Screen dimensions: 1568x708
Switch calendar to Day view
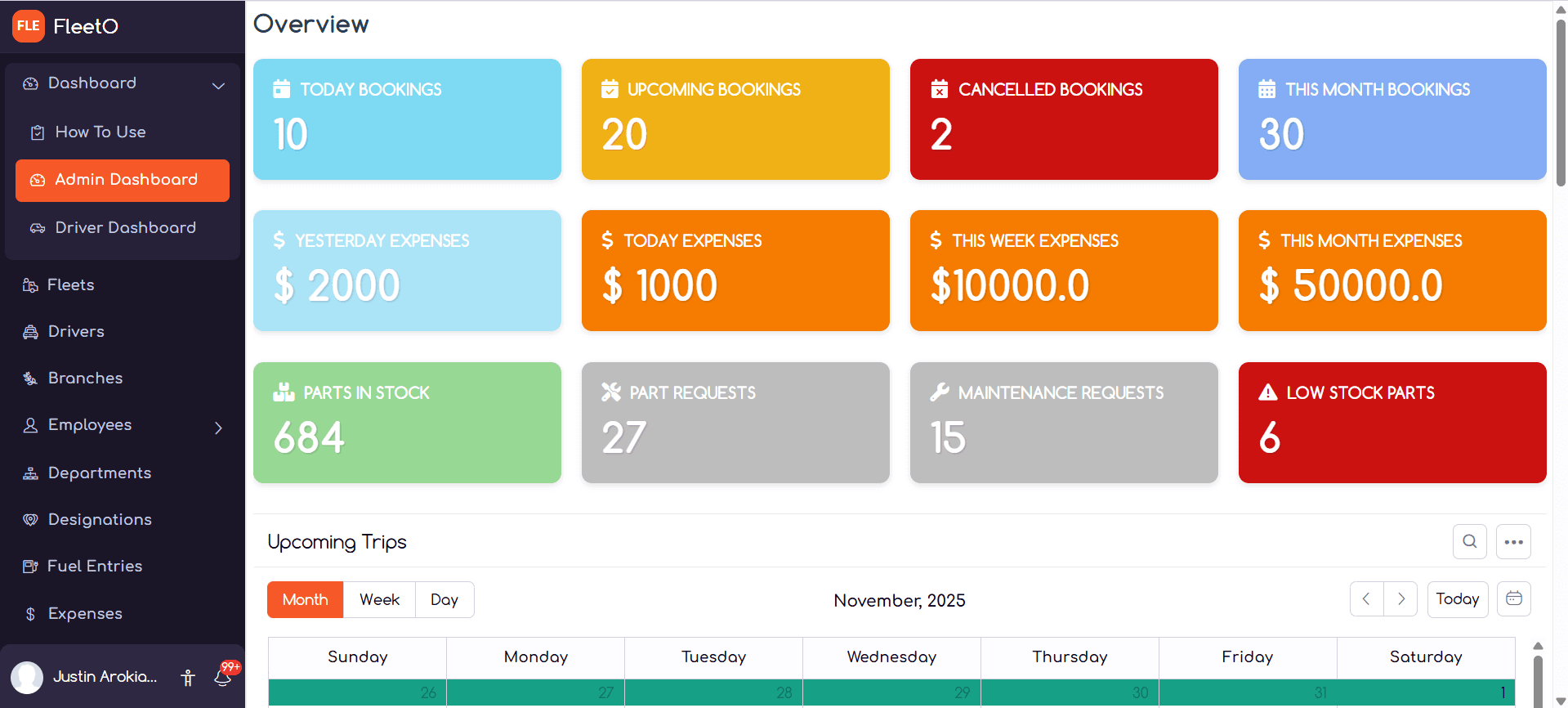444,599
